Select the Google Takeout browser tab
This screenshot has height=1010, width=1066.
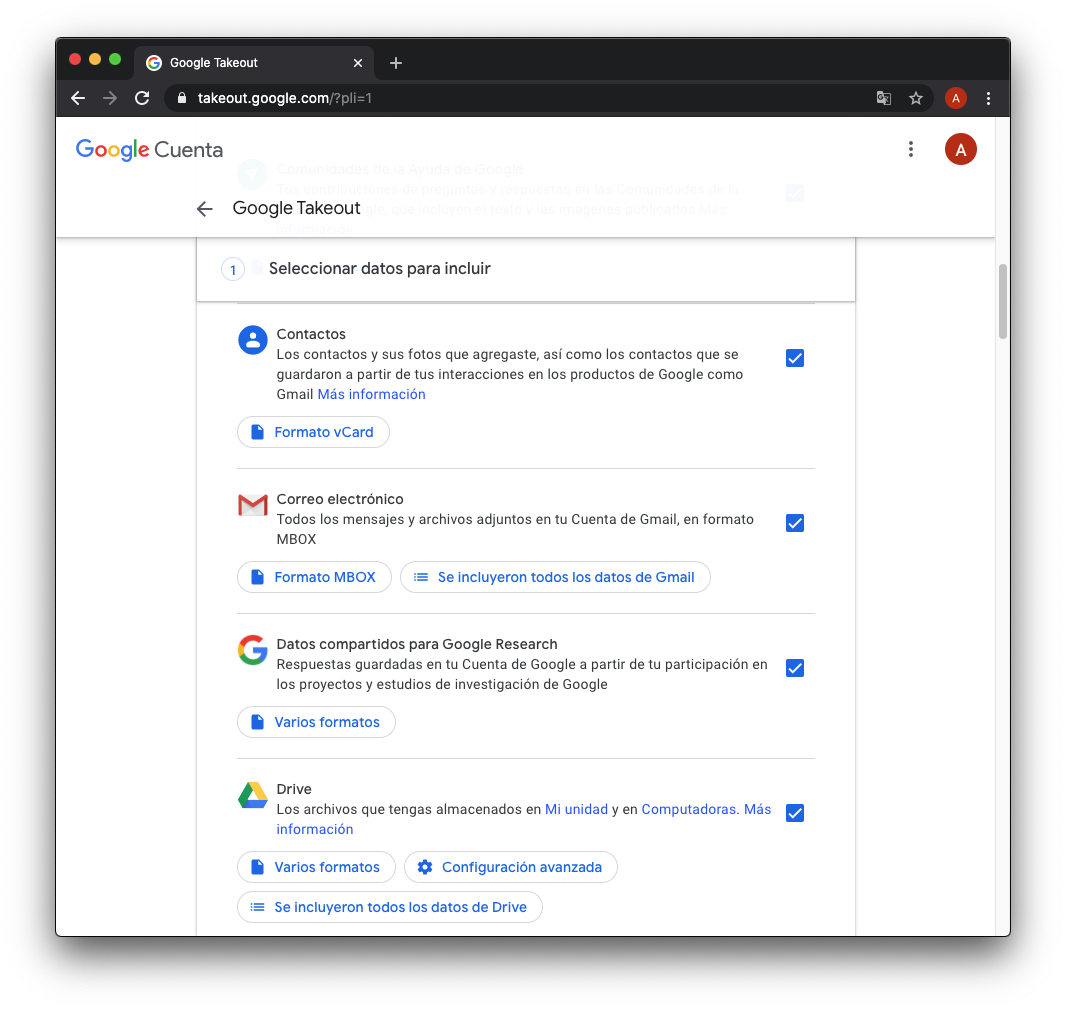click(254, 63)
